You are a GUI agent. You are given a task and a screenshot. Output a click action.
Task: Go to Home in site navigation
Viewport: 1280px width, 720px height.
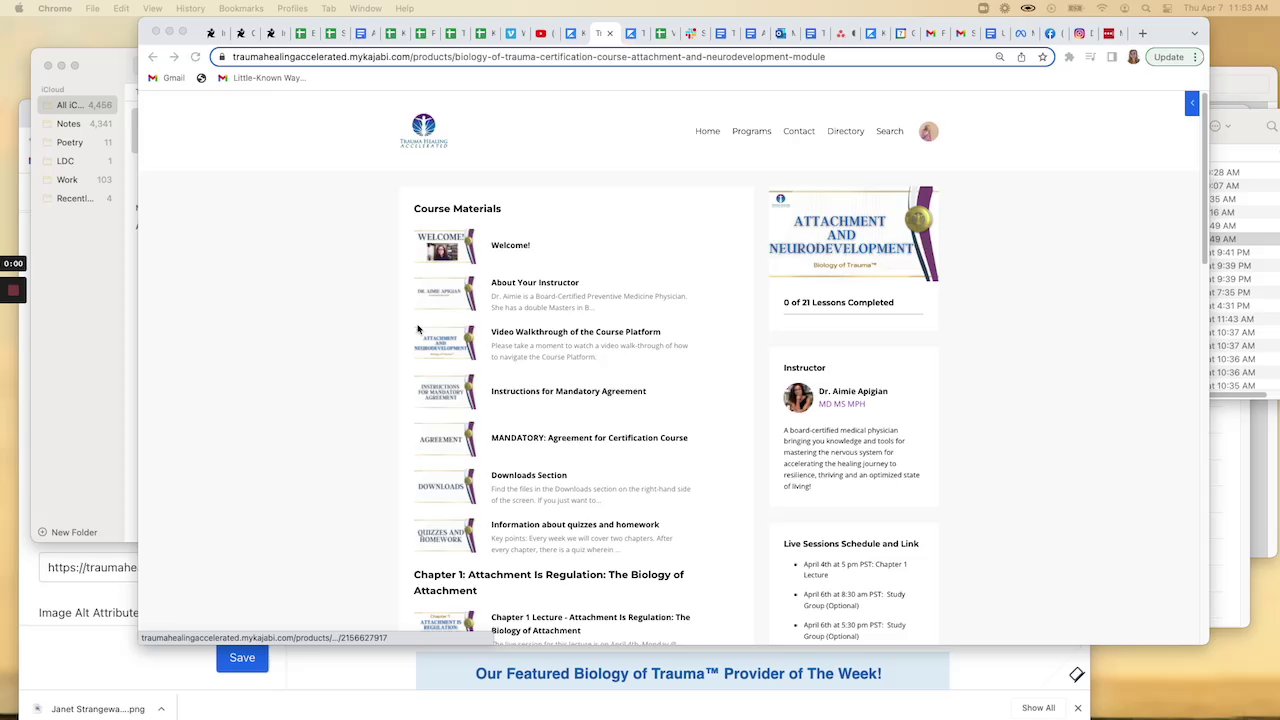click(x=707, y=131)
